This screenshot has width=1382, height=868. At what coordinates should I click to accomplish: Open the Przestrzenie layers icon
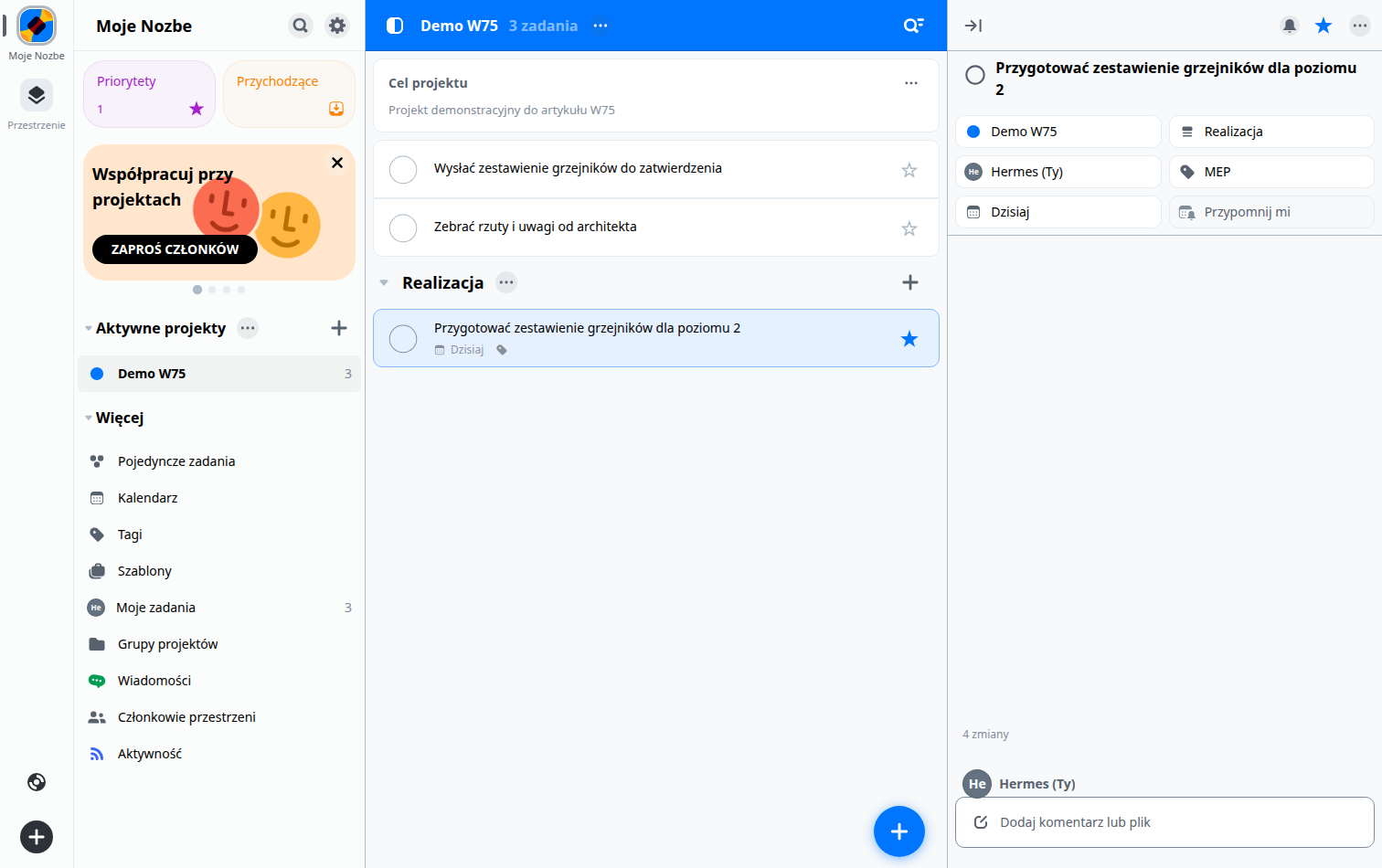coord(37,95)
